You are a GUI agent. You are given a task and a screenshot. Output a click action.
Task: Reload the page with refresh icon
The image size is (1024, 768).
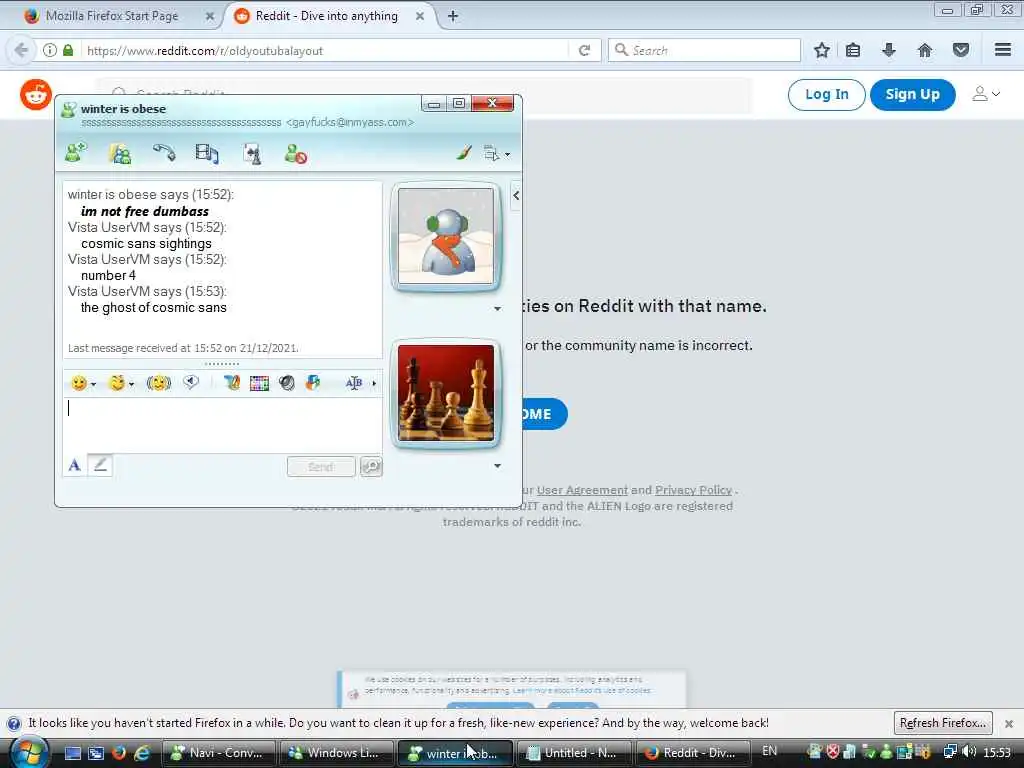coord(584,50)
